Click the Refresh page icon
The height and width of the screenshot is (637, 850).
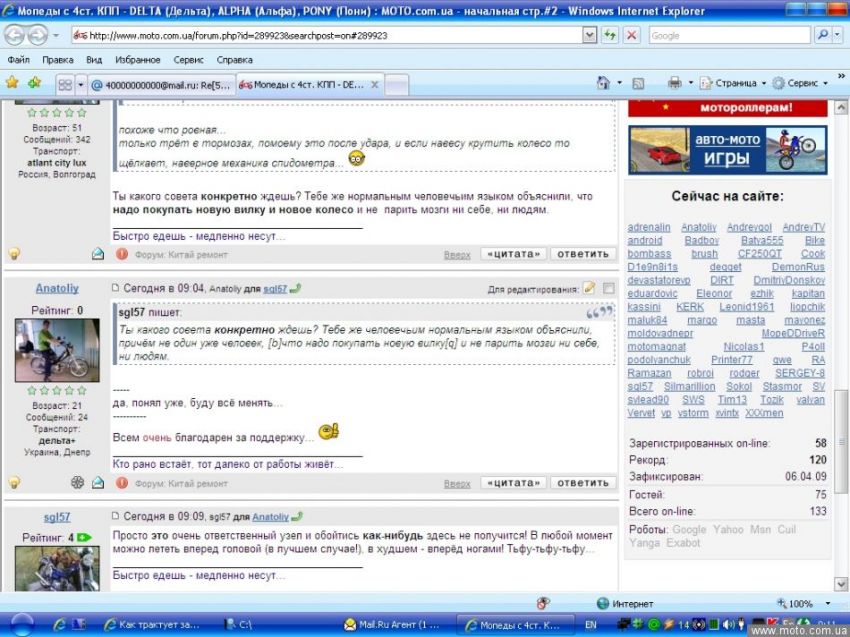610,35
